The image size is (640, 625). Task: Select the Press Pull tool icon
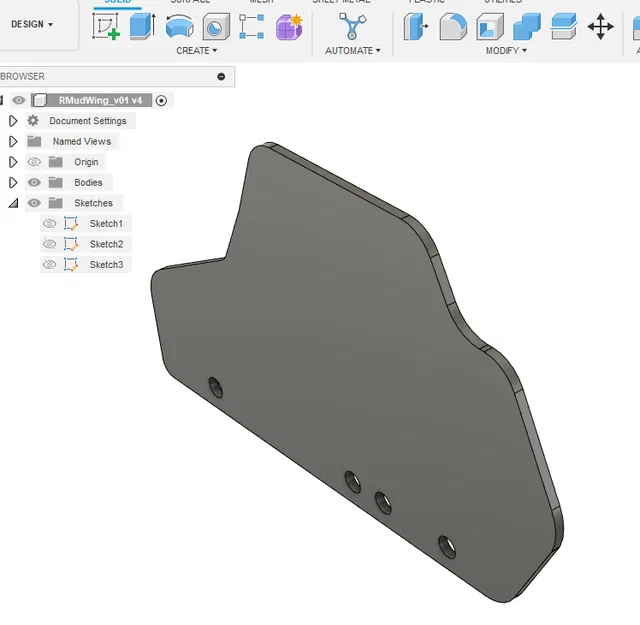(416, 27)
